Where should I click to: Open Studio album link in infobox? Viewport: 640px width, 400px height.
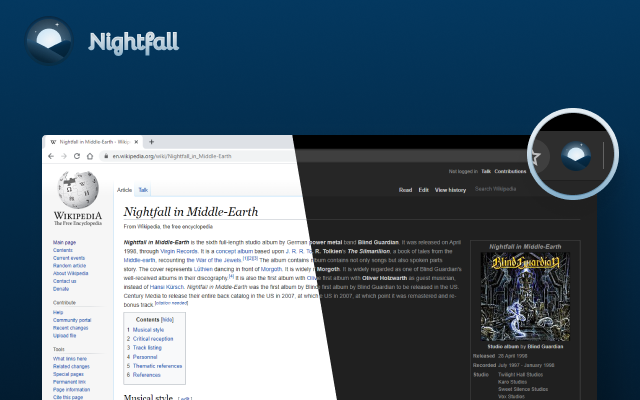(503, 347)
